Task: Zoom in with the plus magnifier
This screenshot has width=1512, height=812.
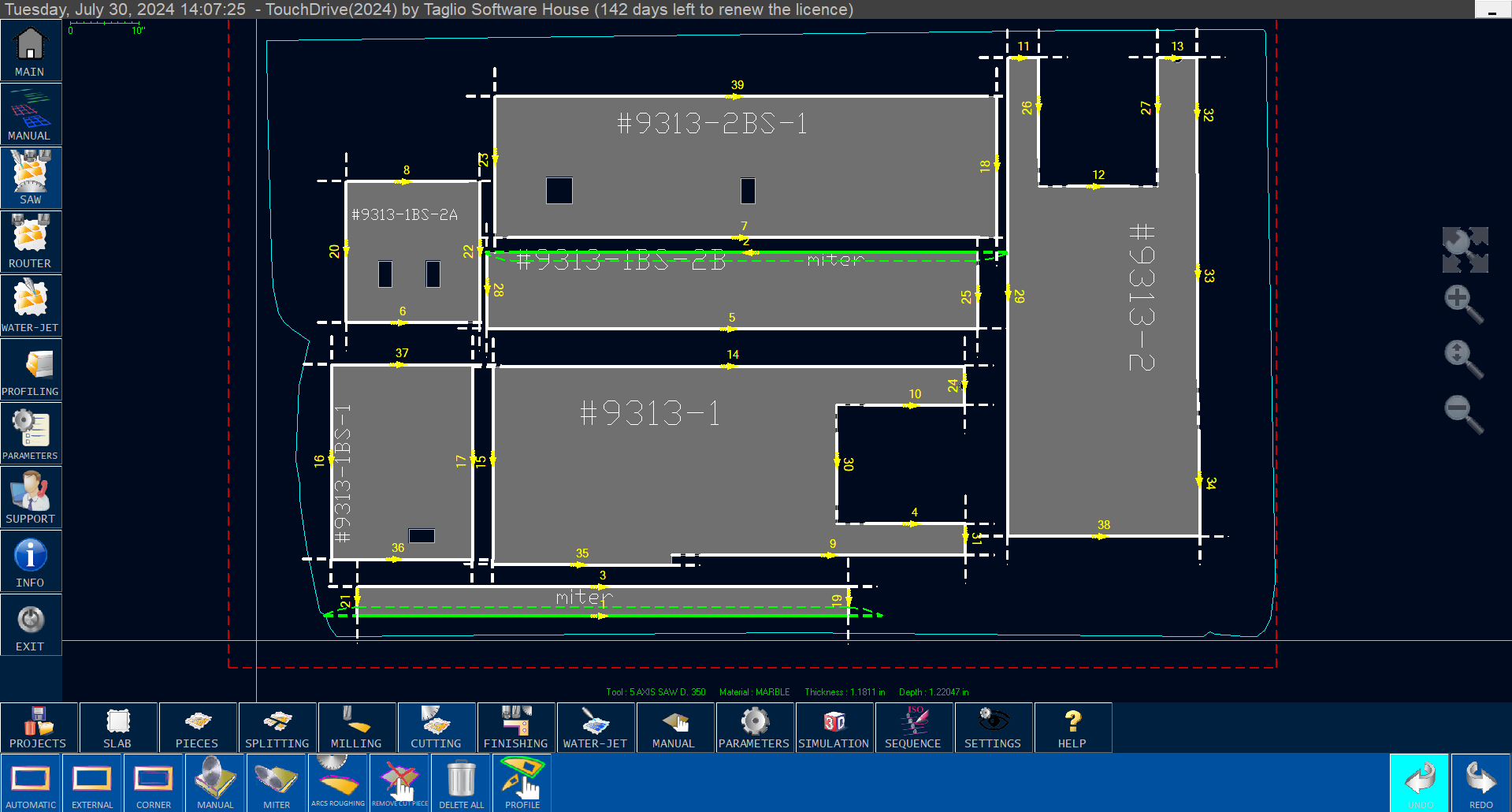Action: coord(1464,304)
